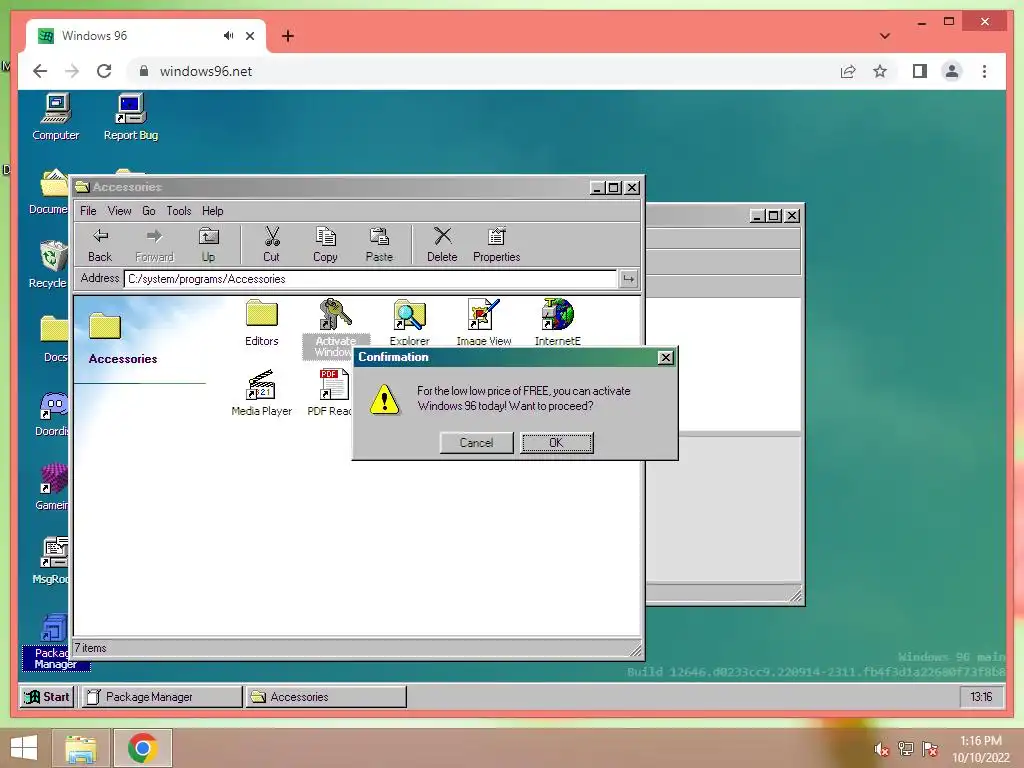
Task: Click the Forward arrow in Accessories toolbar
Action: coord(154,245)
